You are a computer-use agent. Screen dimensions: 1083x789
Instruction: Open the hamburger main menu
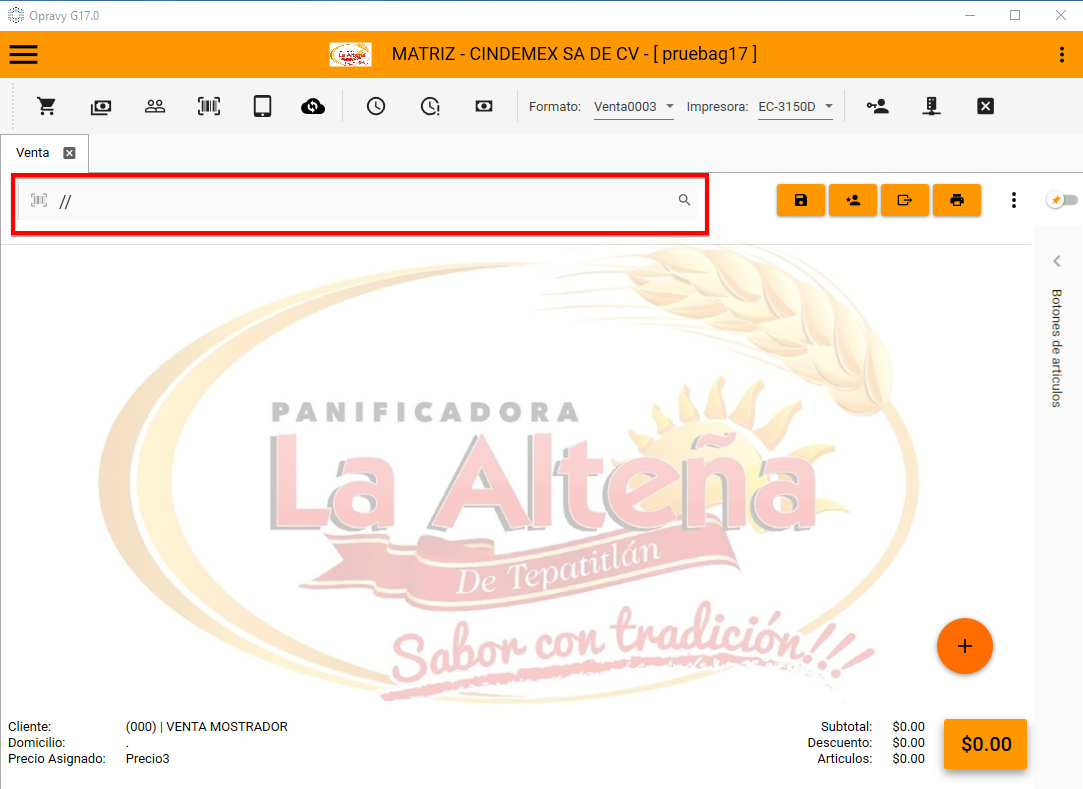pyautogui.click(x=23, y=55)
